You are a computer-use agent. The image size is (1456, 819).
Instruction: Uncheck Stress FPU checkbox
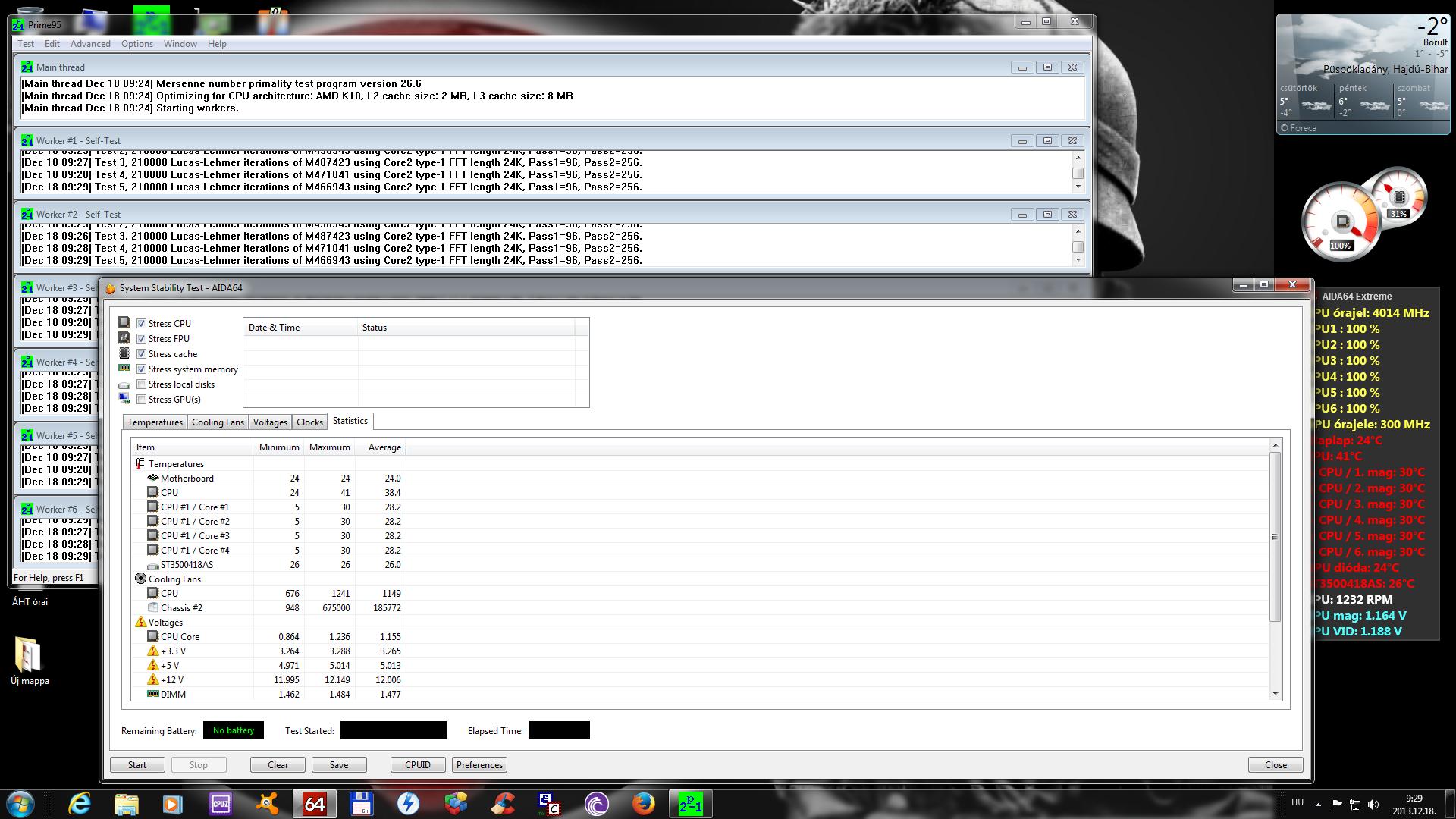(141, 339)
